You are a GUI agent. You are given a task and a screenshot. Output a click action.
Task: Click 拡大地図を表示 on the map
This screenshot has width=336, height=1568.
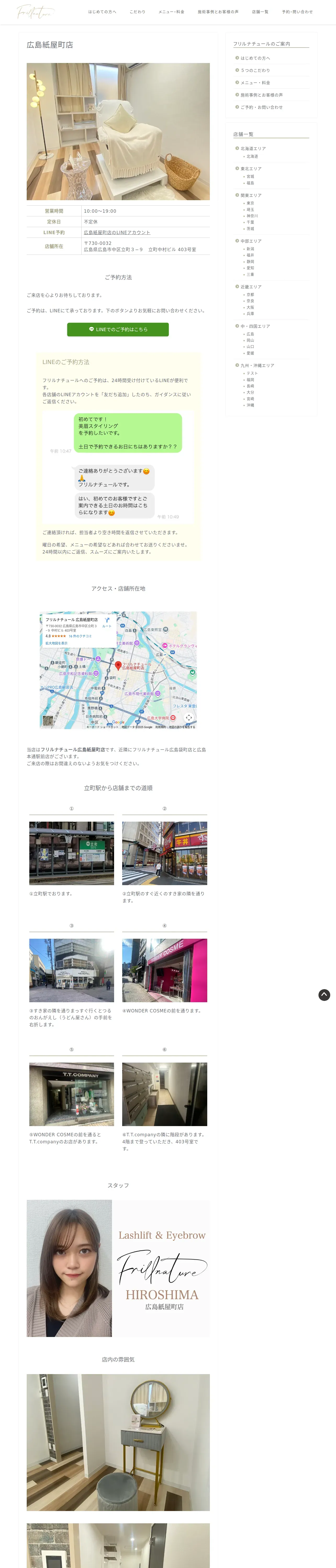point(57,643)
